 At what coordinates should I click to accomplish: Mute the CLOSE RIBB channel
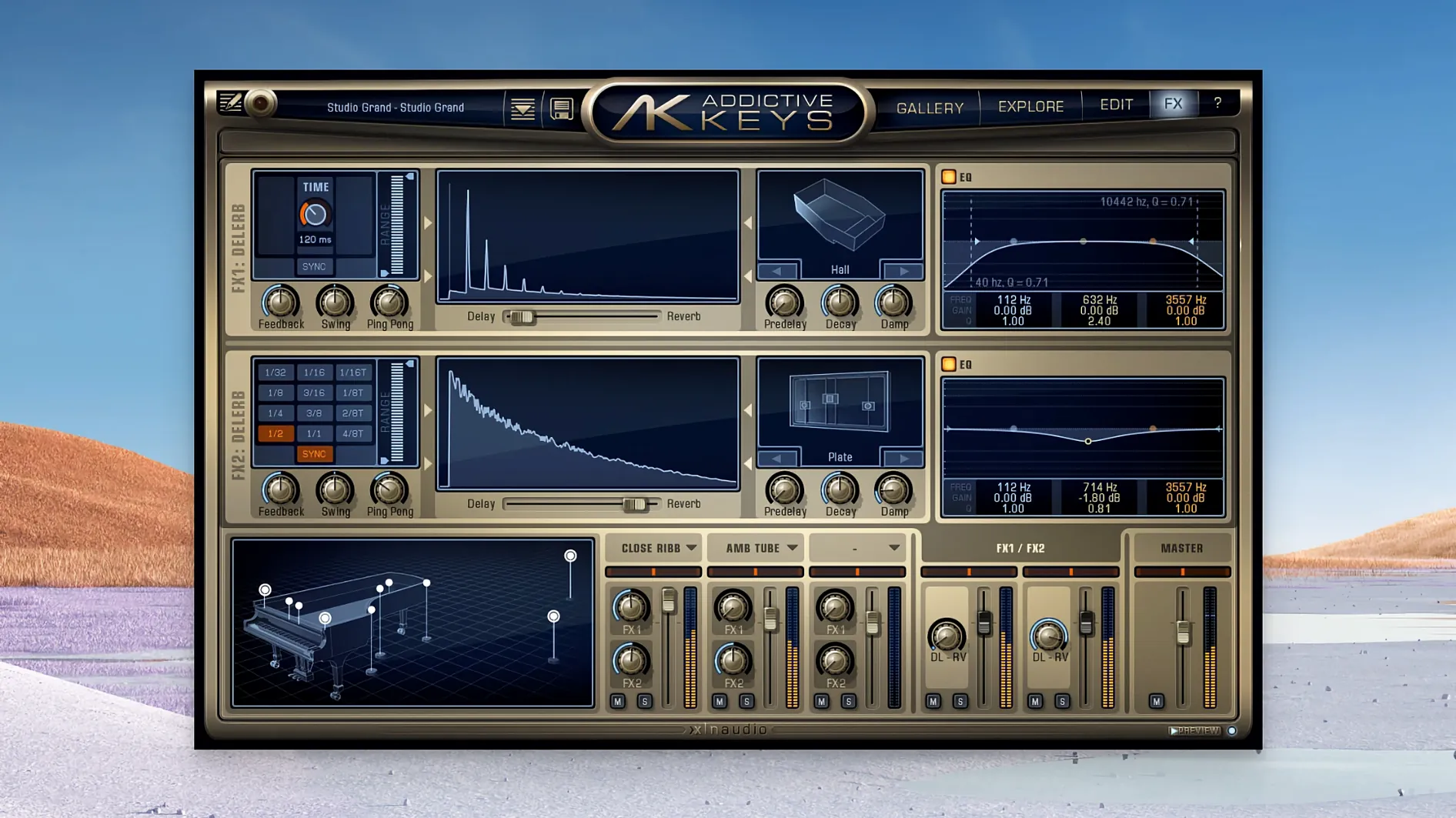click(x=617, y=701)
